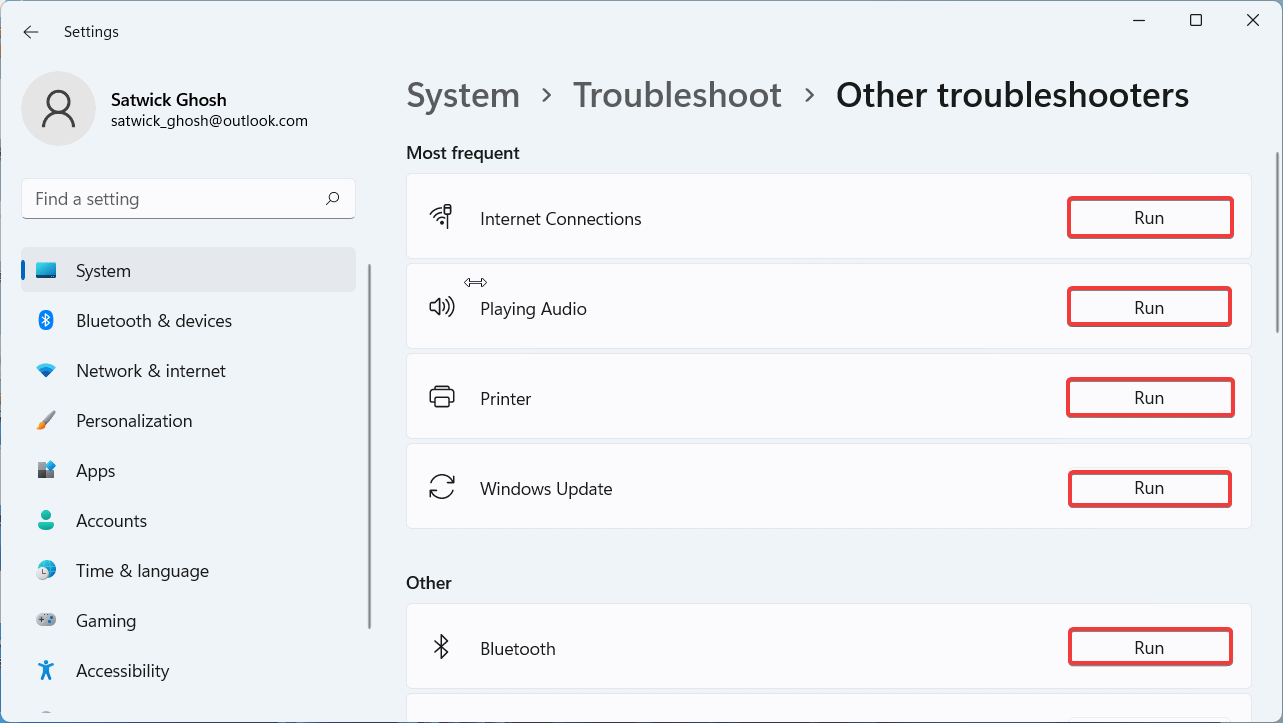Click the Find a setting search box
The height and width of the screenshot is (723, 1283).
click(x=188, y=199)
